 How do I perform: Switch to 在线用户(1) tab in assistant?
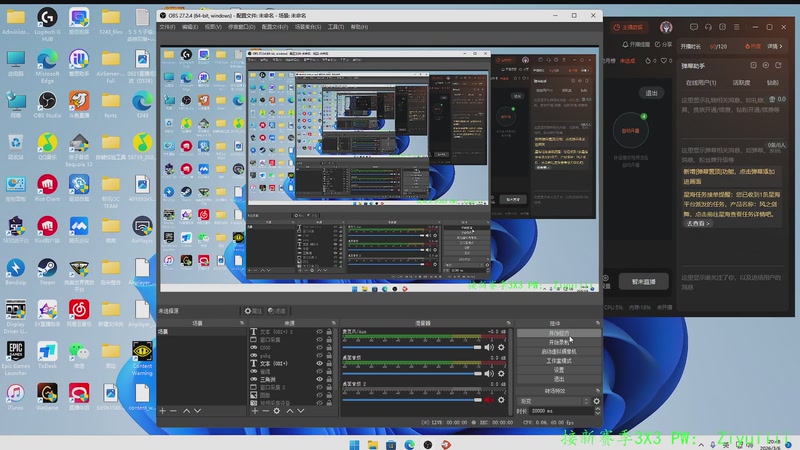[x=701, y=83]
